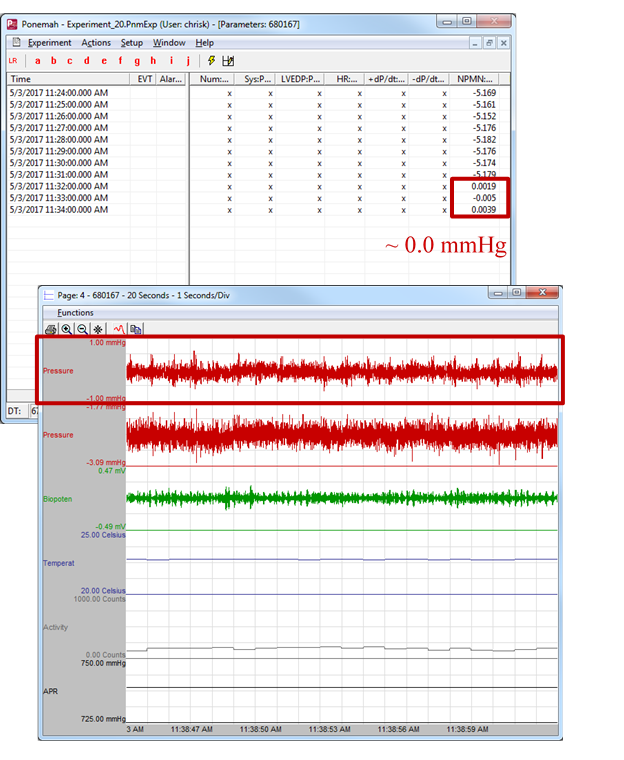
Task: Open the Experiment menu
Action: point(49,43)
